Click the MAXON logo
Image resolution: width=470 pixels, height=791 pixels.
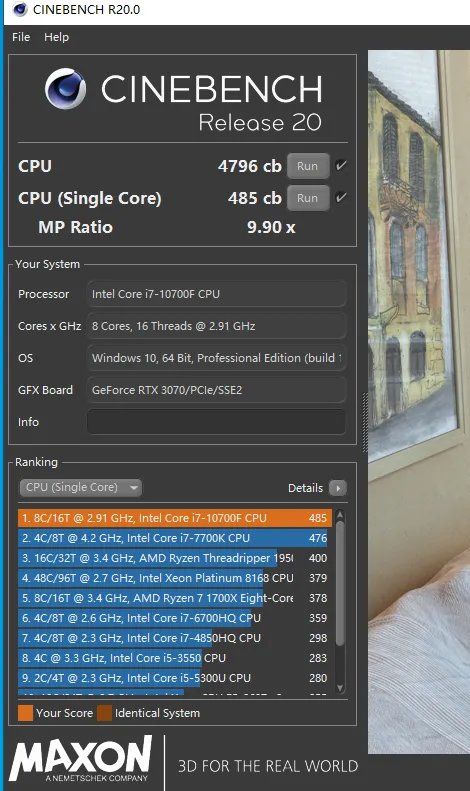[x=81, y=758]
